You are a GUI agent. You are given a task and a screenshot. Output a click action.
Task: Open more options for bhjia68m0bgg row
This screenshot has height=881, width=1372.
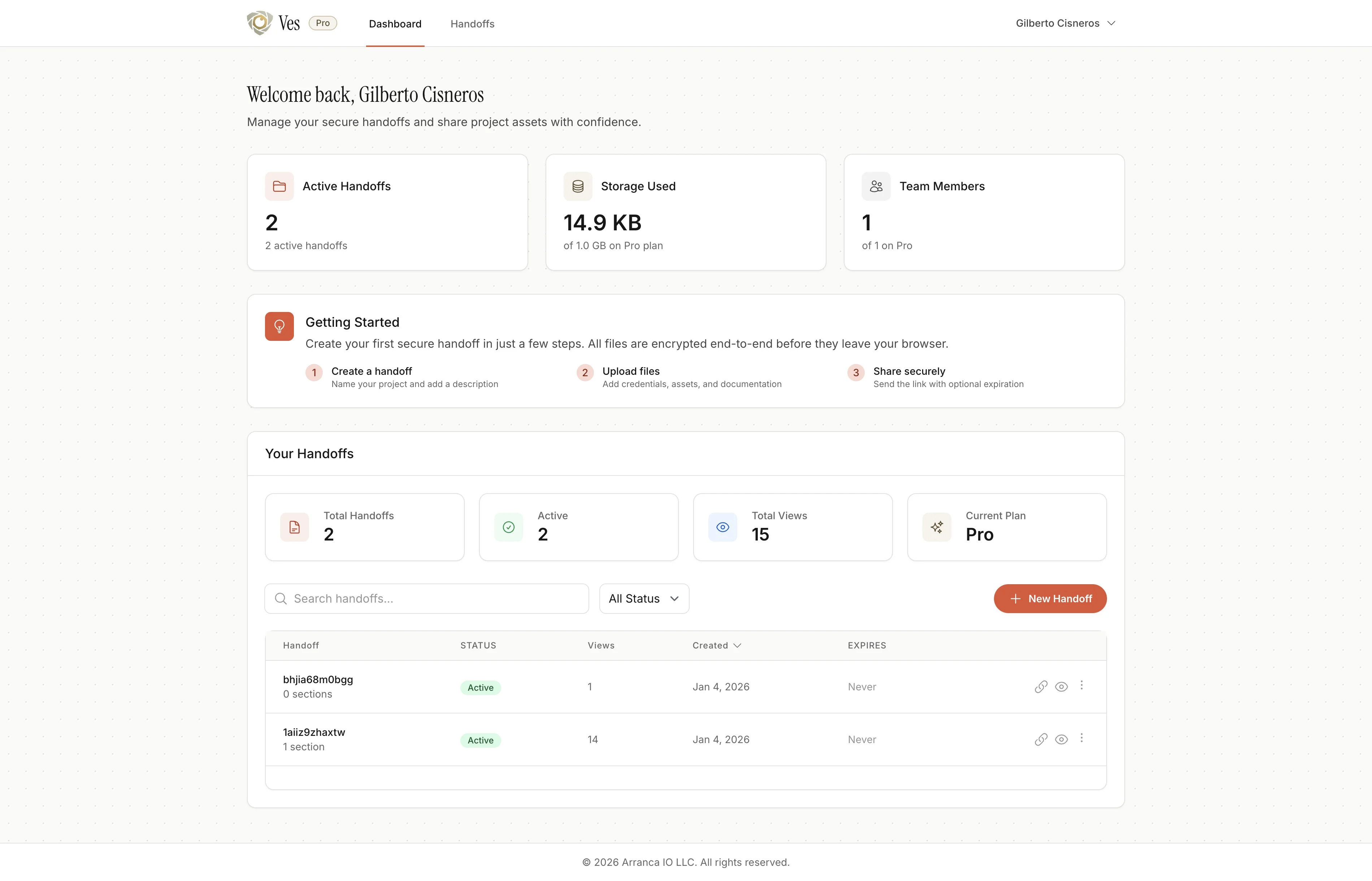click(1081, 685)
